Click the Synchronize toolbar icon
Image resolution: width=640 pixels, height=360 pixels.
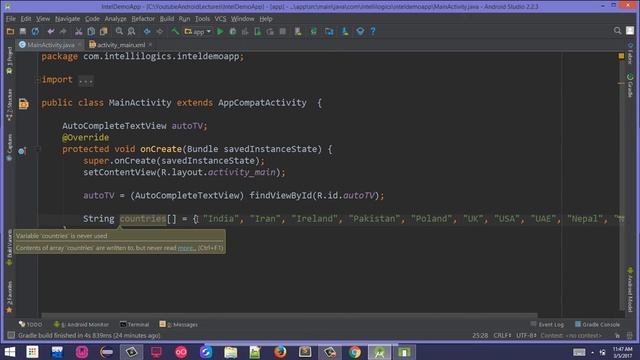(x=36, y=31)
